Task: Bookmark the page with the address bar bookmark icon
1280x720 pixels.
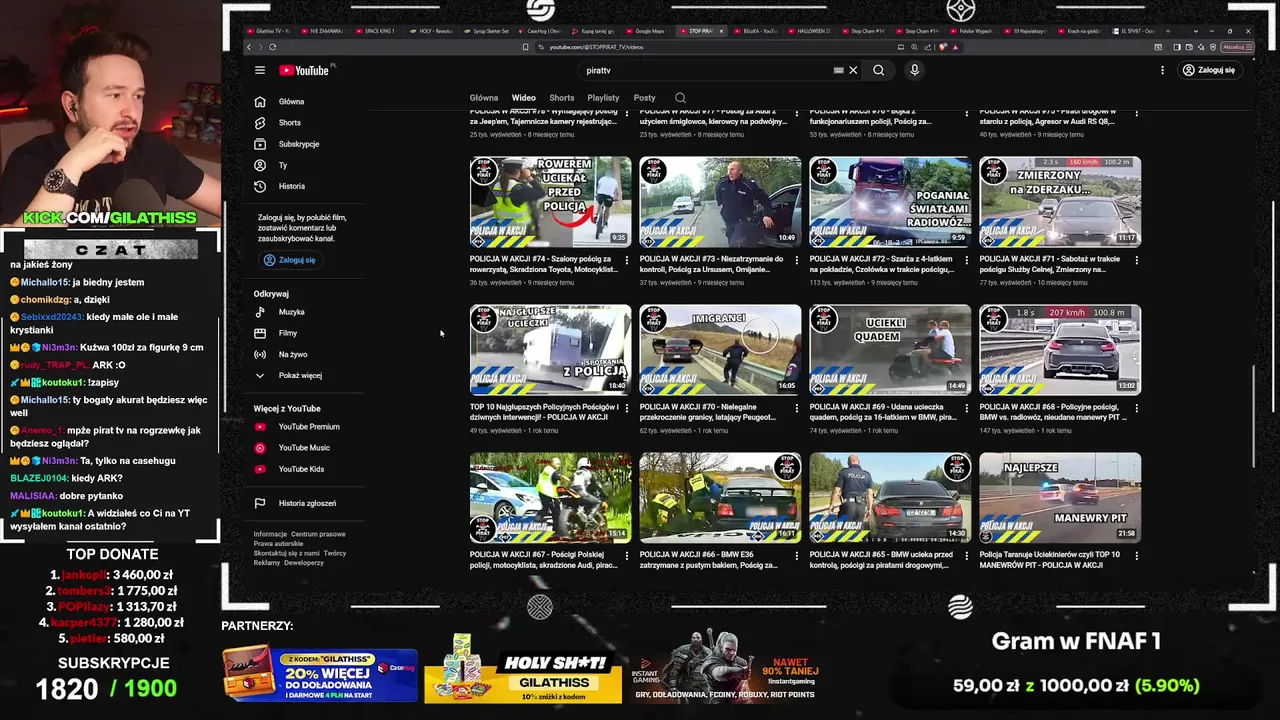Action: tap(525, 47)
